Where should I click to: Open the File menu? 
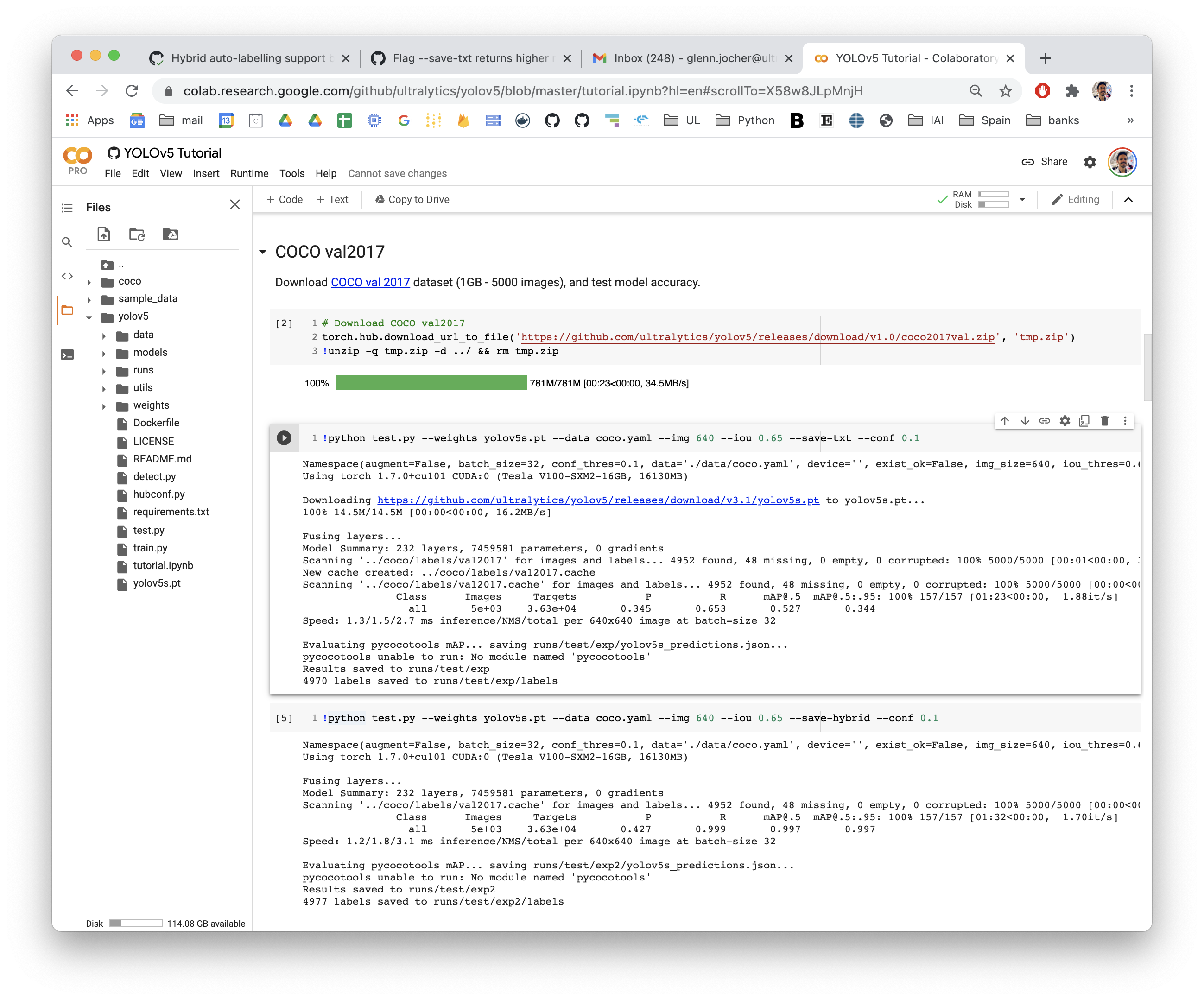112,174
